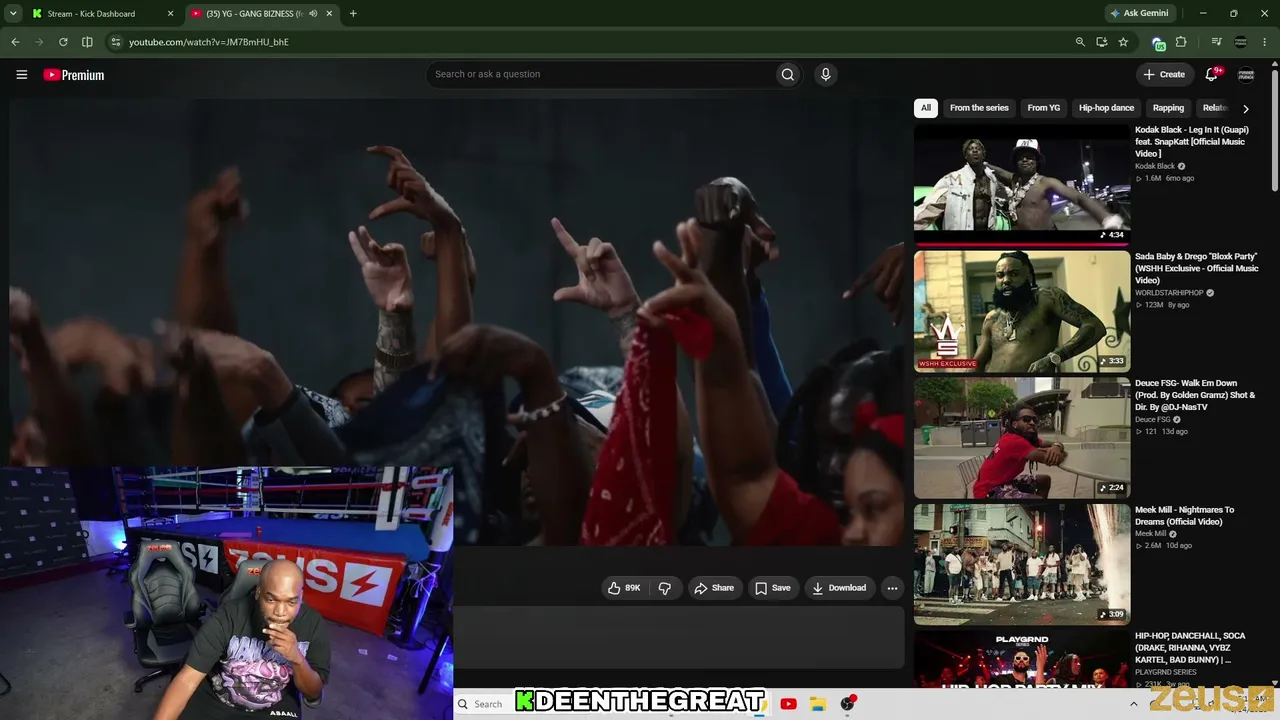This screenshot has width=1280, height=720.
Task: Open the browser Extensions puzzle icon
Action: (1181, 42)
